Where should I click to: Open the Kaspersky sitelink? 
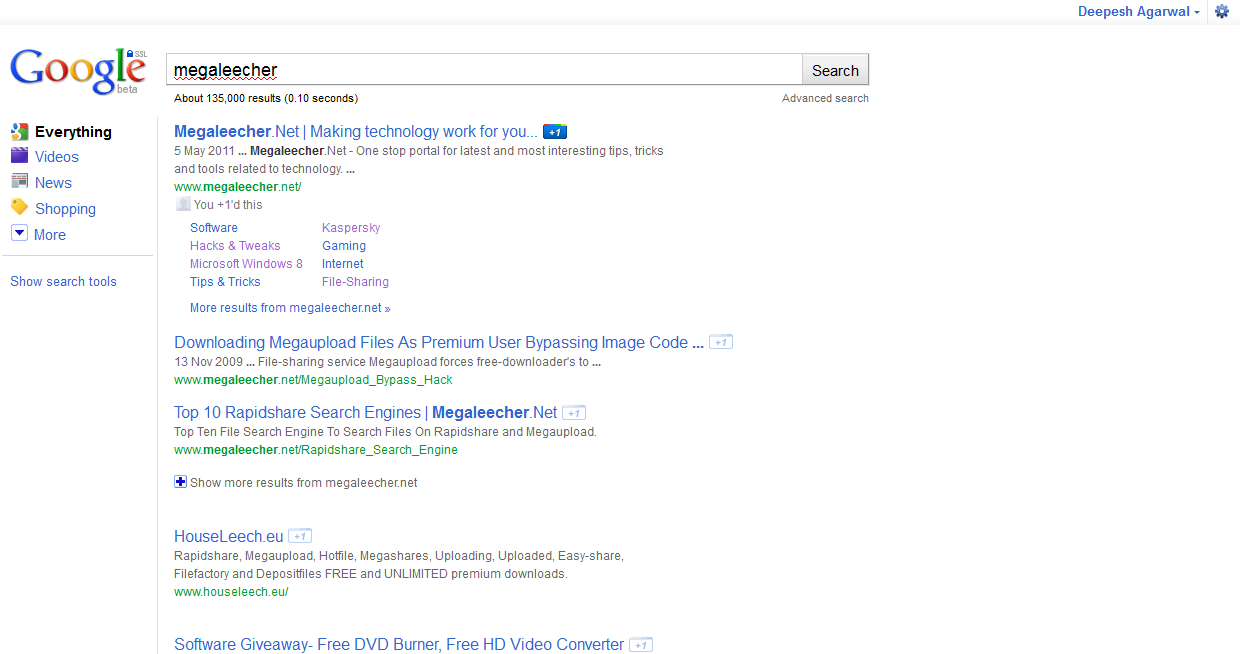(351, 227)
